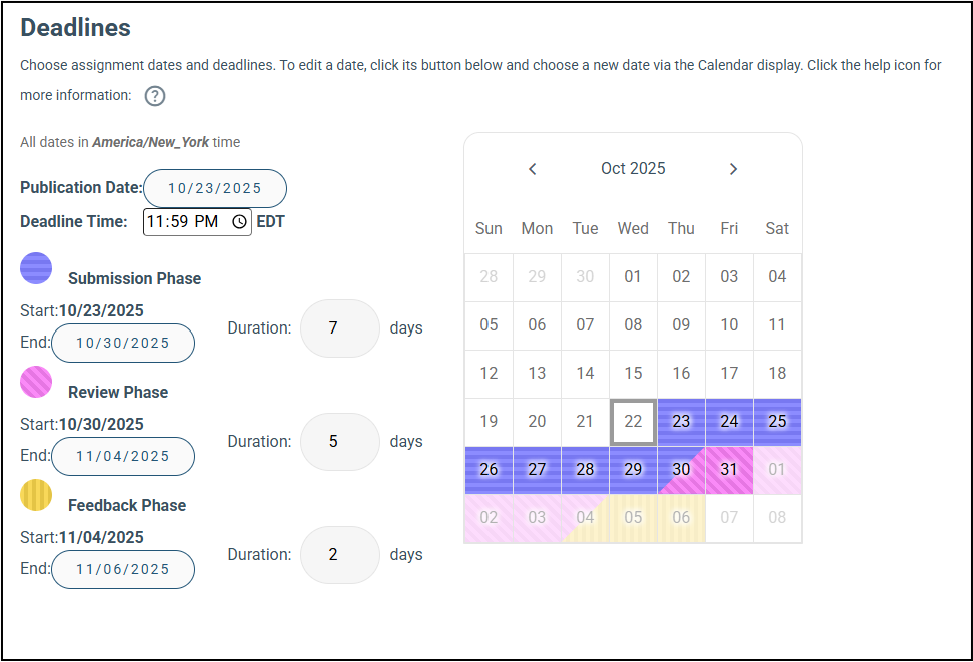
Task: Select October 31 on the calendar
Action: point(729,470)
